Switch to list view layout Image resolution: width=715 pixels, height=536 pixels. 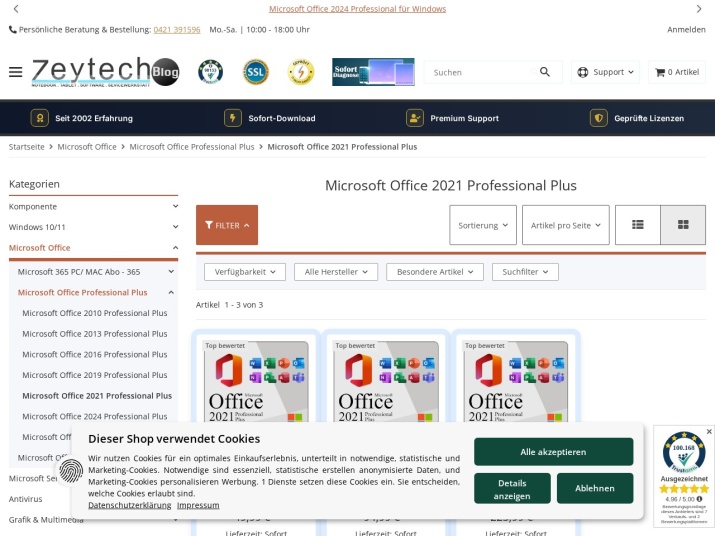pos(637,225)
